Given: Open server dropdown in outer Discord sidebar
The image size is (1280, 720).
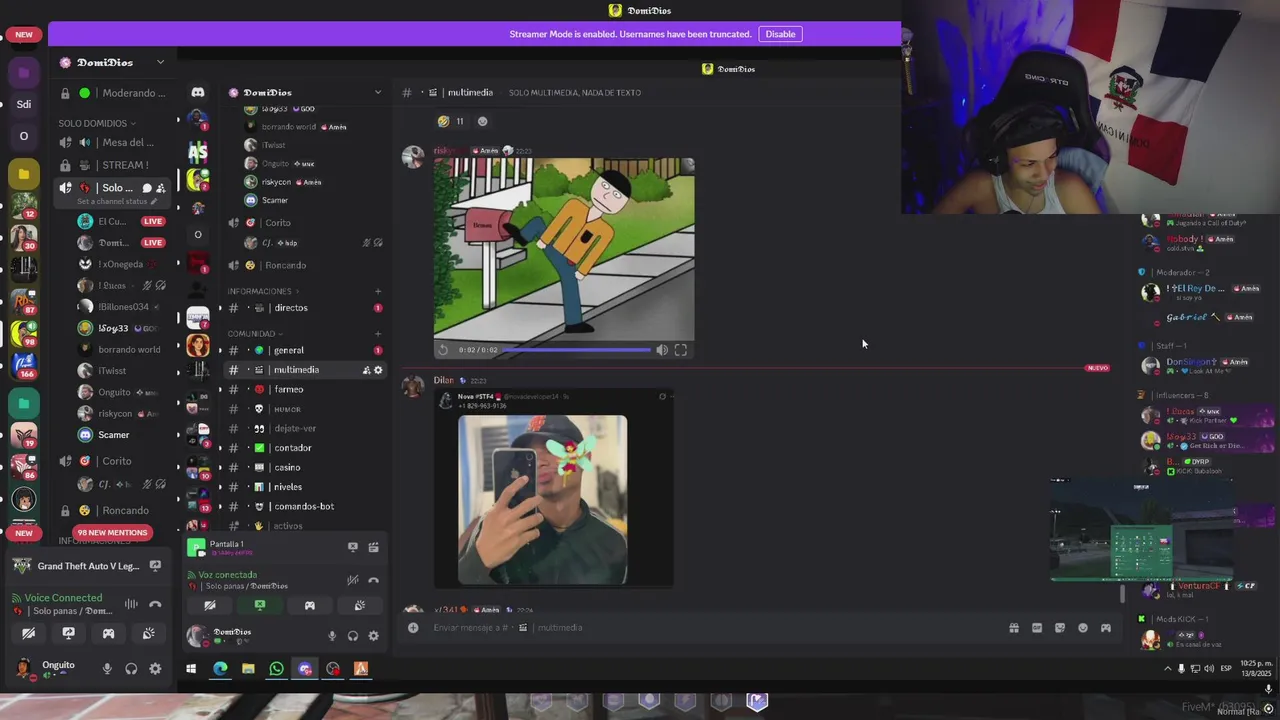Looking at the screenshot, I should 160,62.
